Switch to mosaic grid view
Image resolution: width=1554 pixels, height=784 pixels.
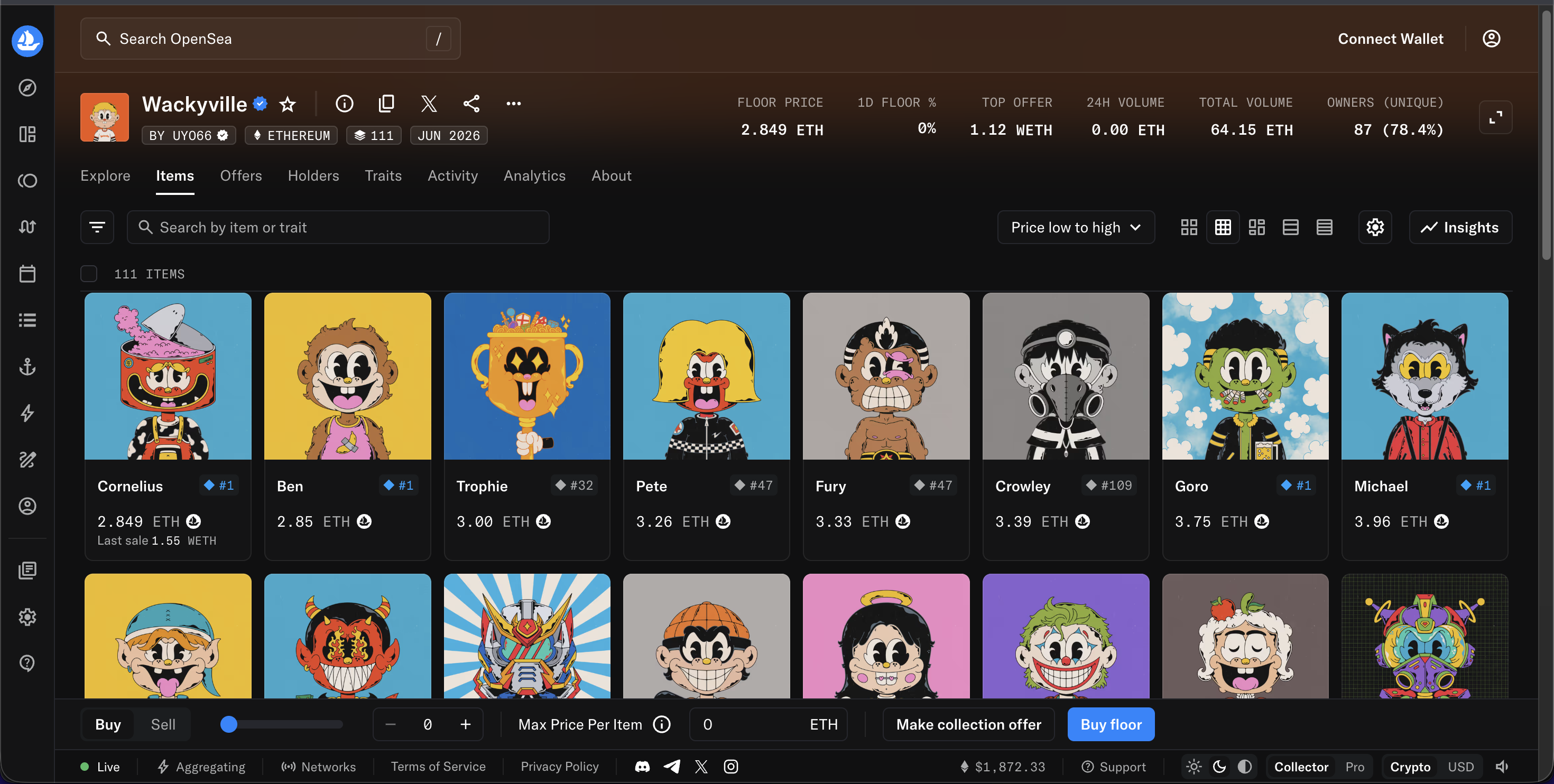click(1256, 227)
